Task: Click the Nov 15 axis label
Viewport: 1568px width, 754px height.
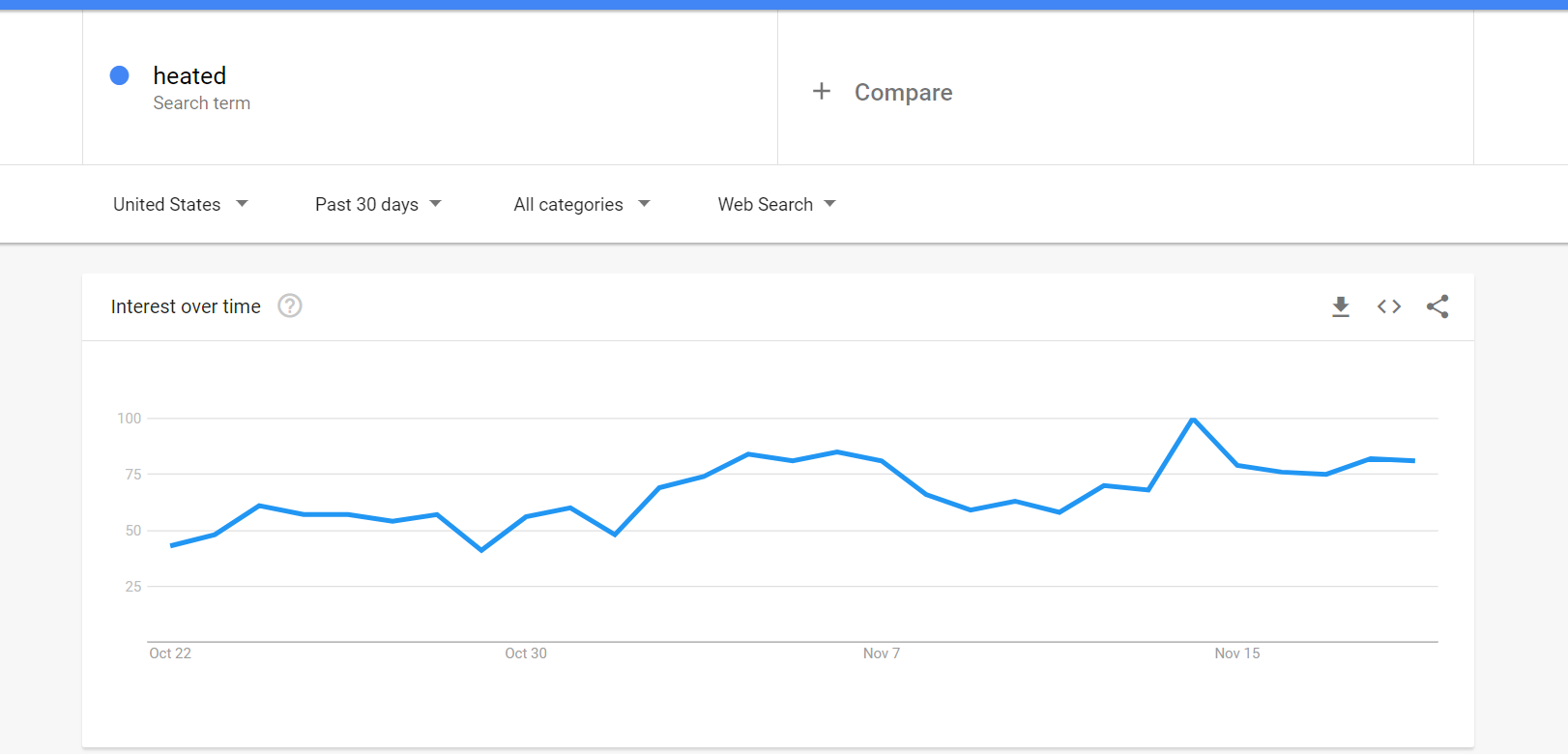Action: [x=1237, y=653]
